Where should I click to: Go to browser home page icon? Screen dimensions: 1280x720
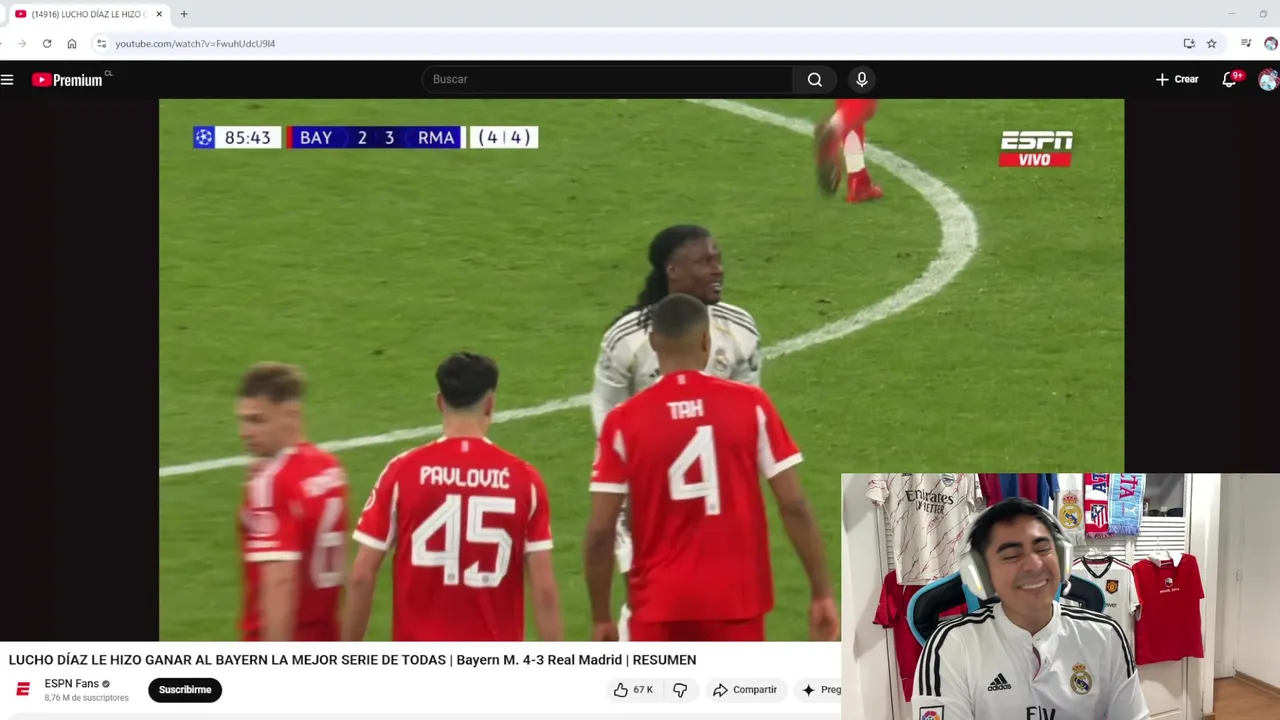click(72, 43)
